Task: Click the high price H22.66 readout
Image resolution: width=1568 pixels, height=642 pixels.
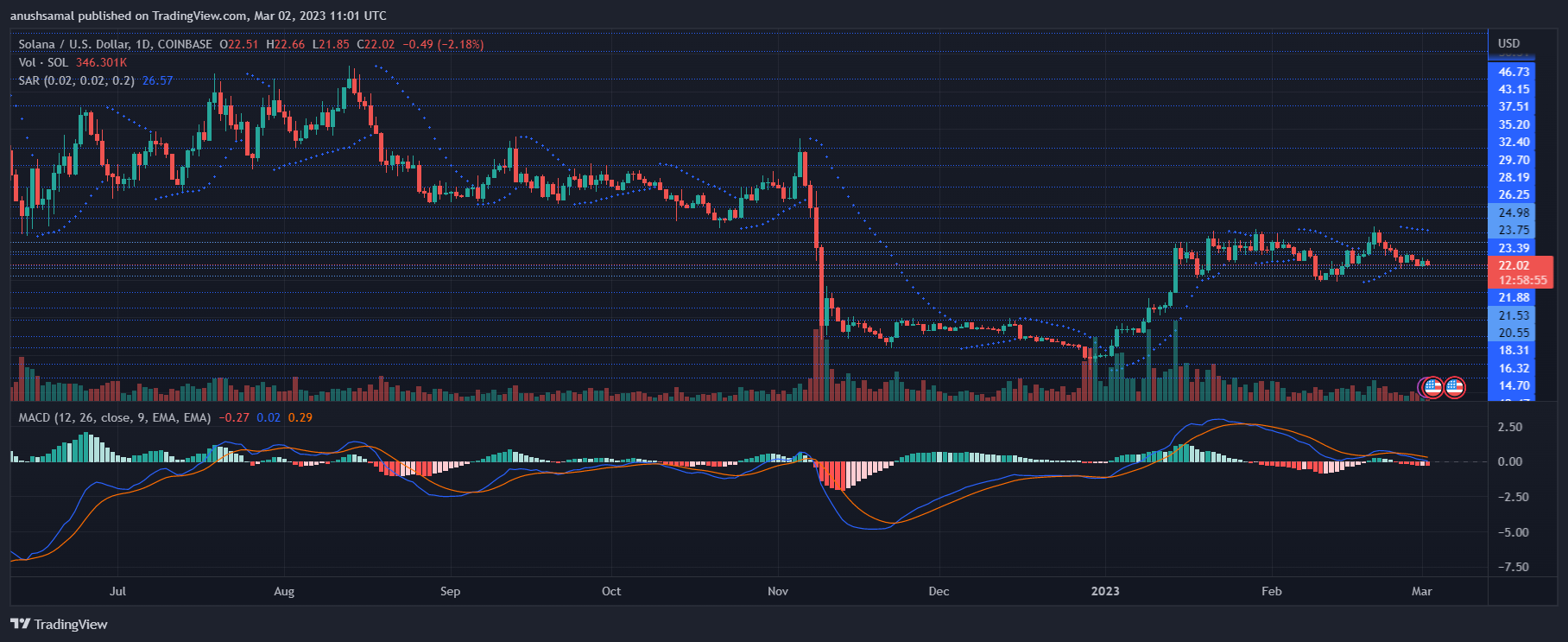Action: pos(286,44)
